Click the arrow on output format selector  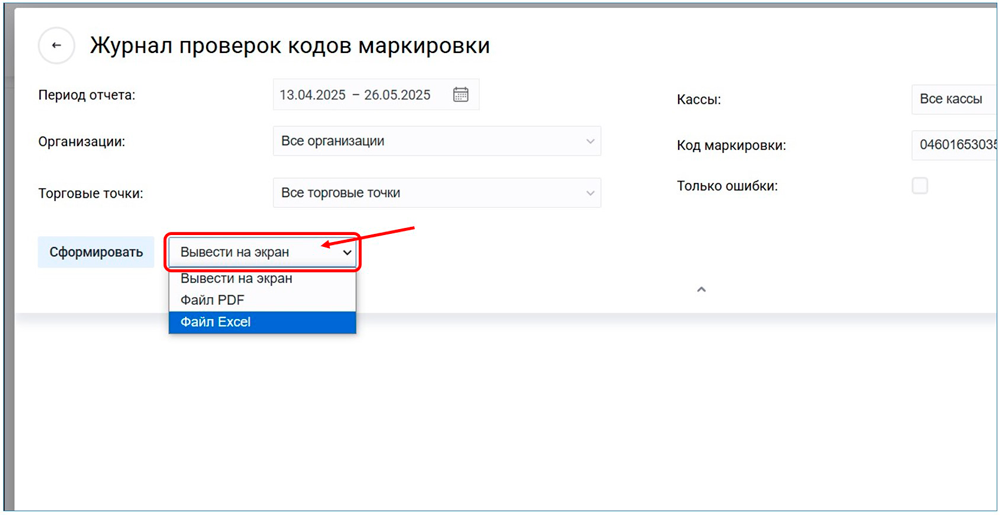point(347,253)
